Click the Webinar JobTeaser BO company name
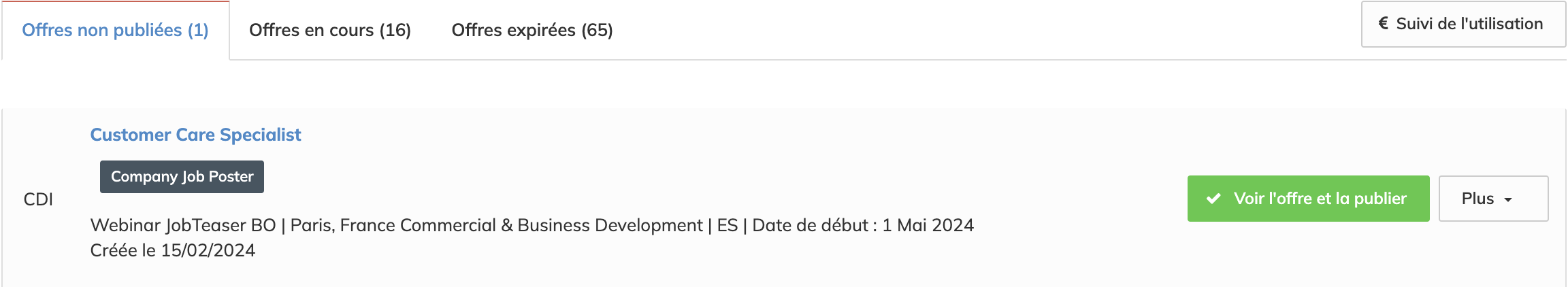This screenshot has height=287, width=1568. 183,225
